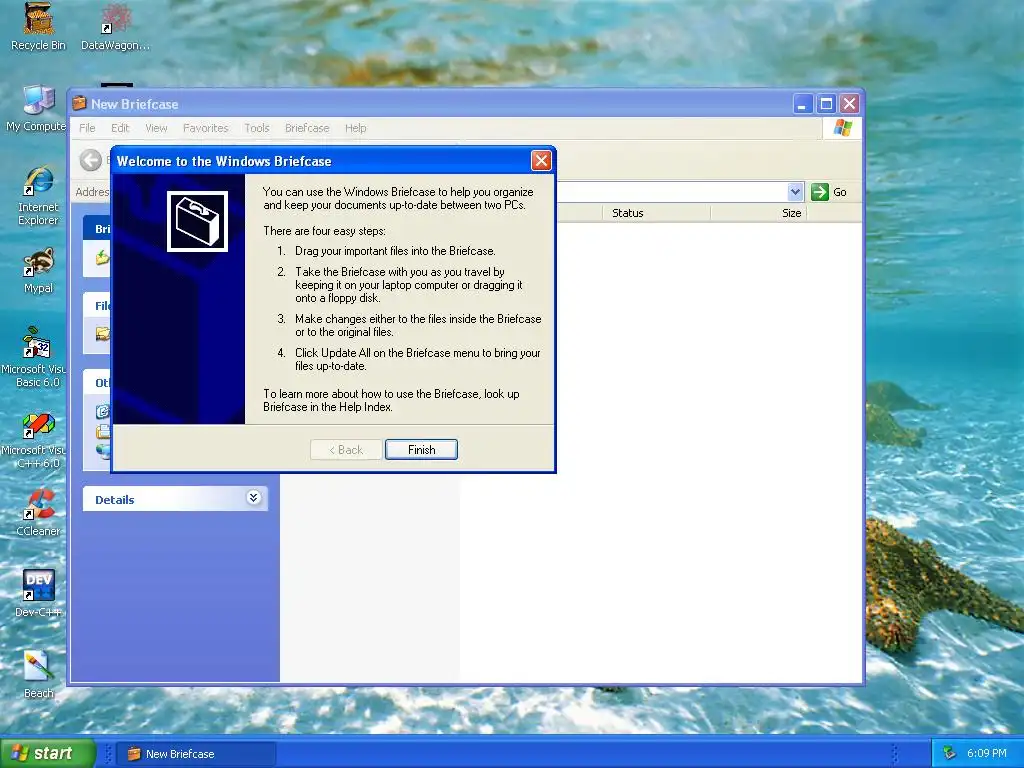Close the Welcome to the Windows Briefcase dialog
This screenshot has width=1024, height=768.
(541, 161)
